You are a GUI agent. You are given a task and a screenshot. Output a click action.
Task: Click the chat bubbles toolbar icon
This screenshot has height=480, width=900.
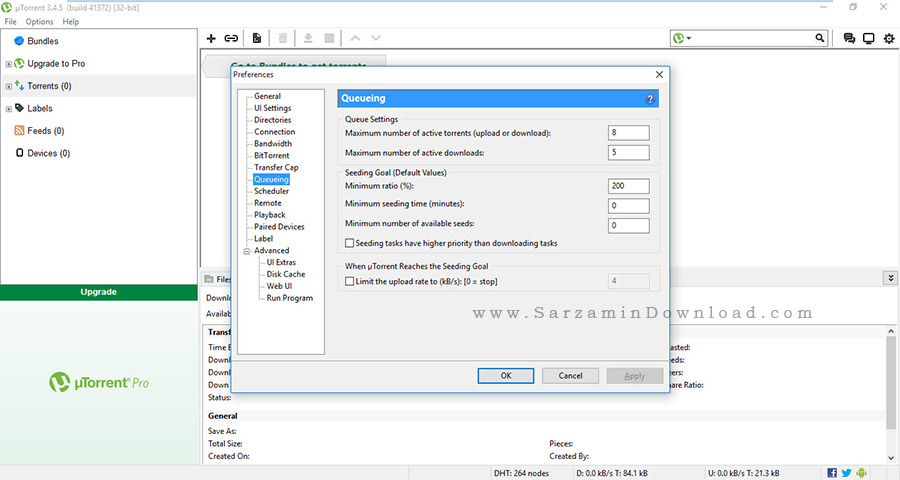[x=849, y=38]
